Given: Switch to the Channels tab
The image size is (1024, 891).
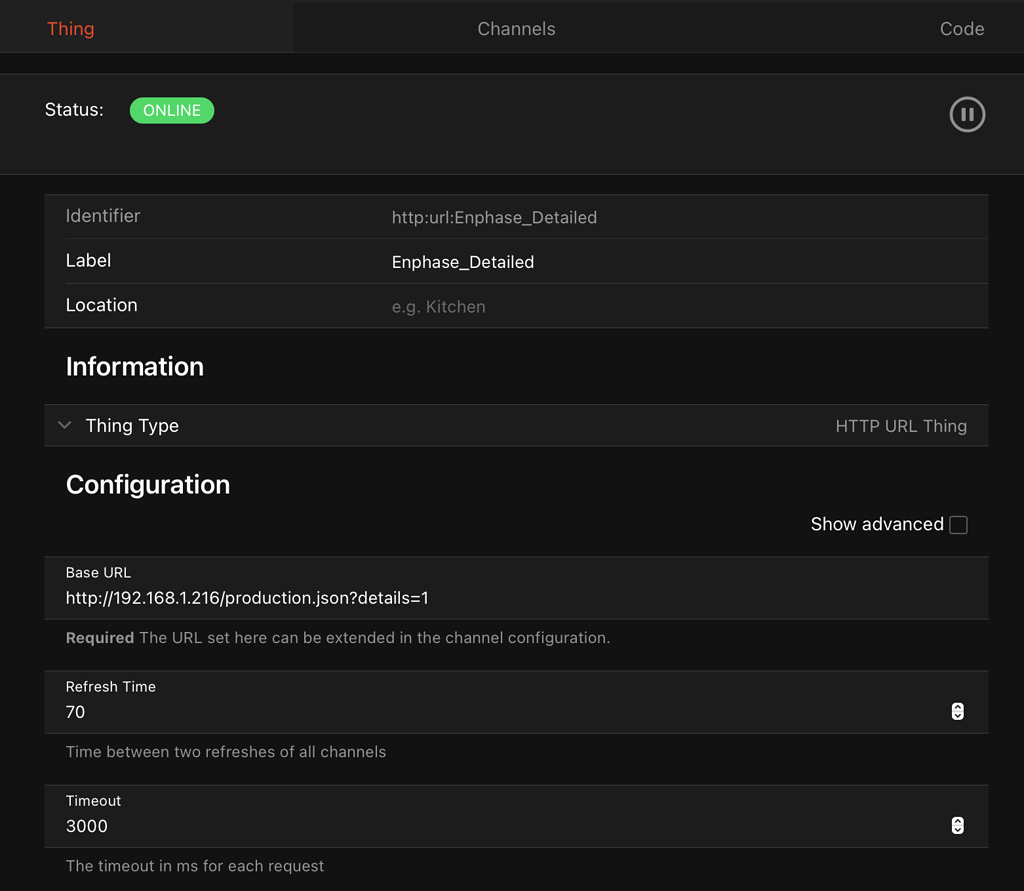Looking at the screenshot, I should (x=516, y=28).
